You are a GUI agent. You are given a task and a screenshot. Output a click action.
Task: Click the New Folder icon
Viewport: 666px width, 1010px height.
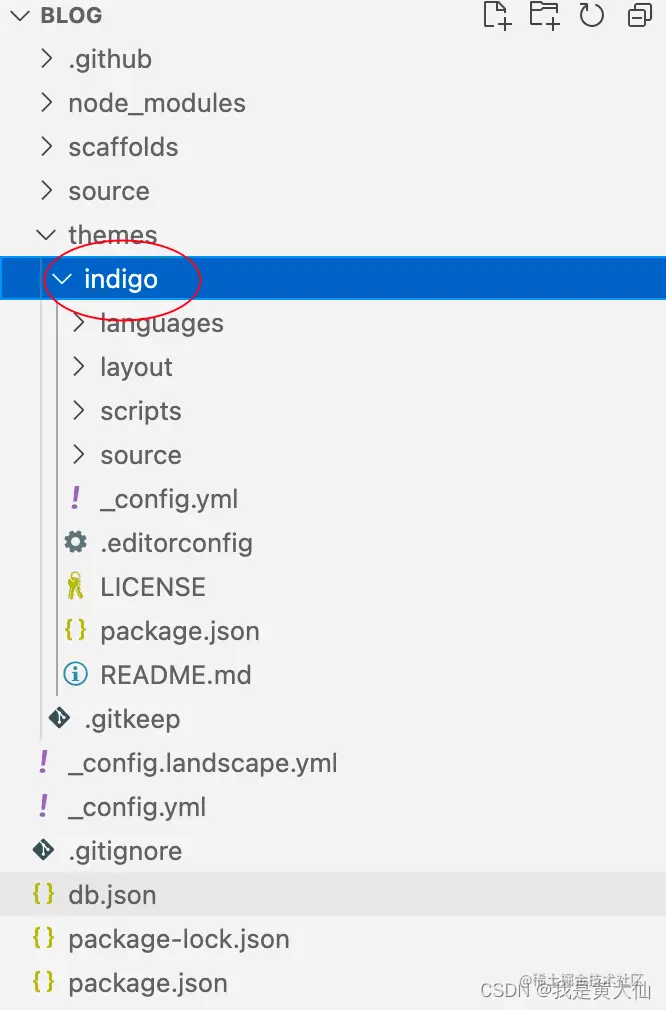[x=544, y=15]
